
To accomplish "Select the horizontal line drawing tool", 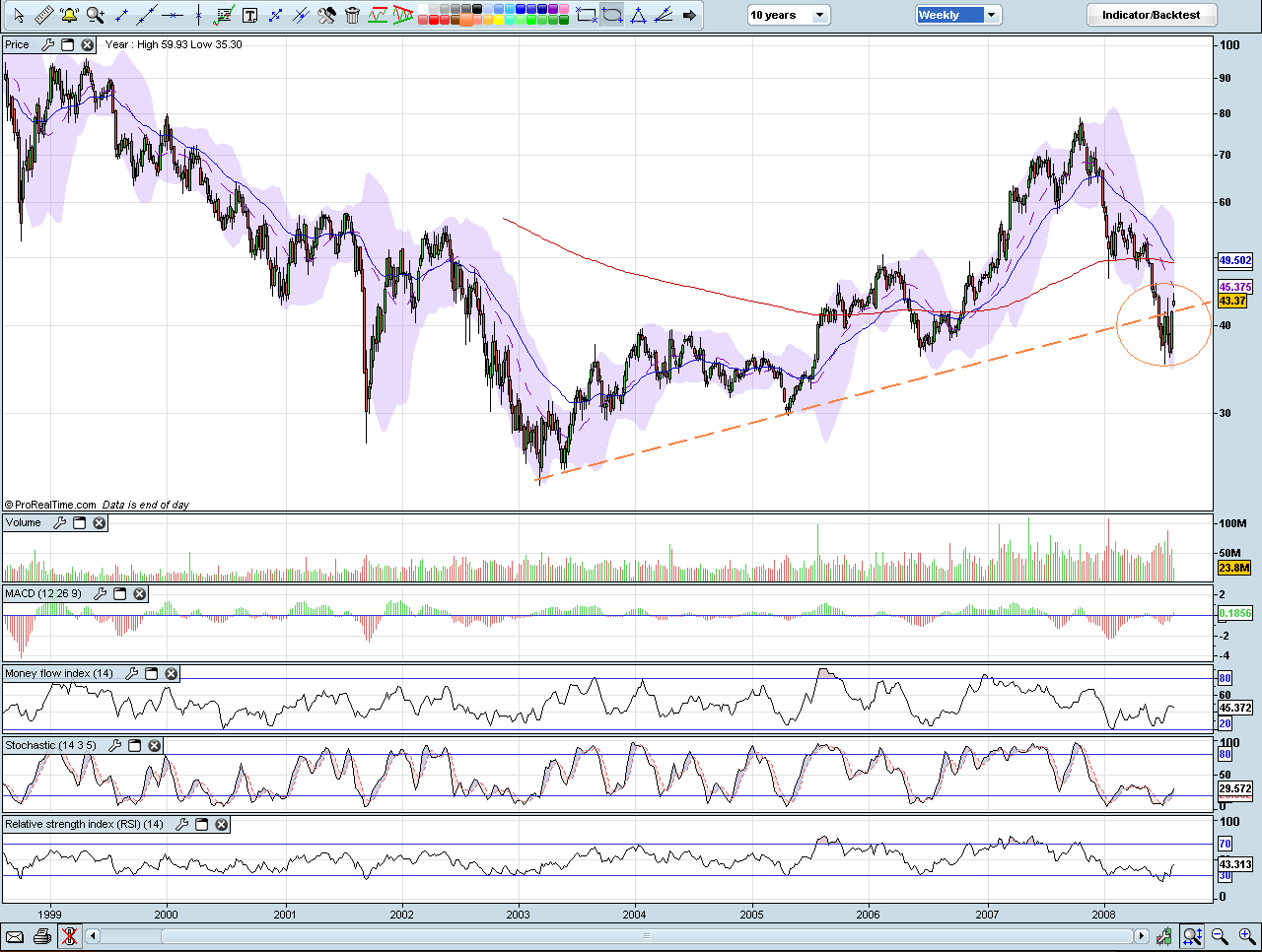I will (173, 15).
